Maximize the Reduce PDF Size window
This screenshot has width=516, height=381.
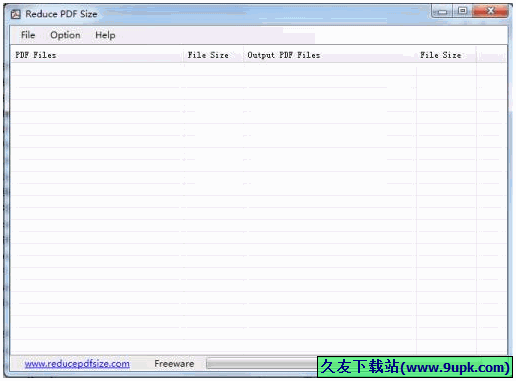(x=462, y=11)
